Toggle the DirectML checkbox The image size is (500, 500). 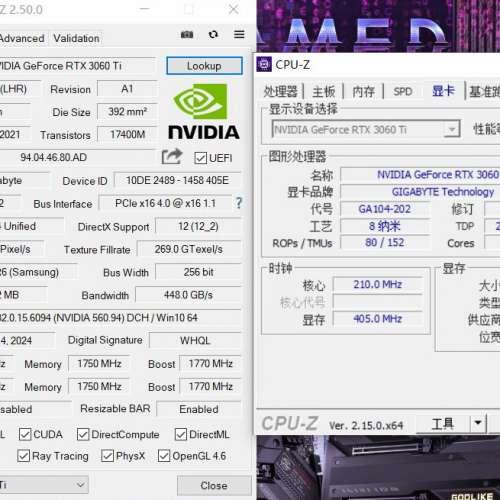click(x=181, y=434)
